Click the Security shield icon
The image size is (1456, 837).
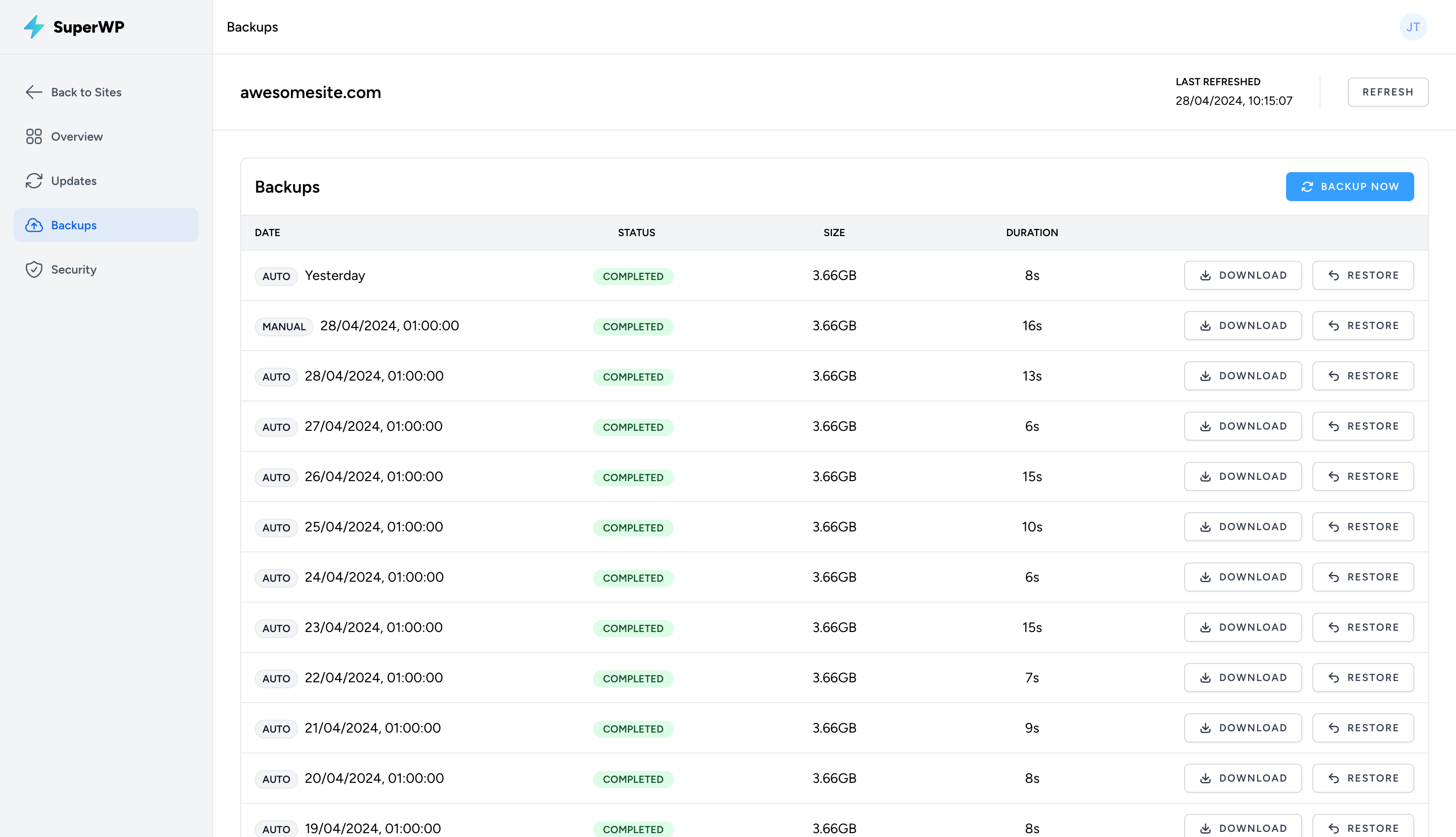pos(34,269)
